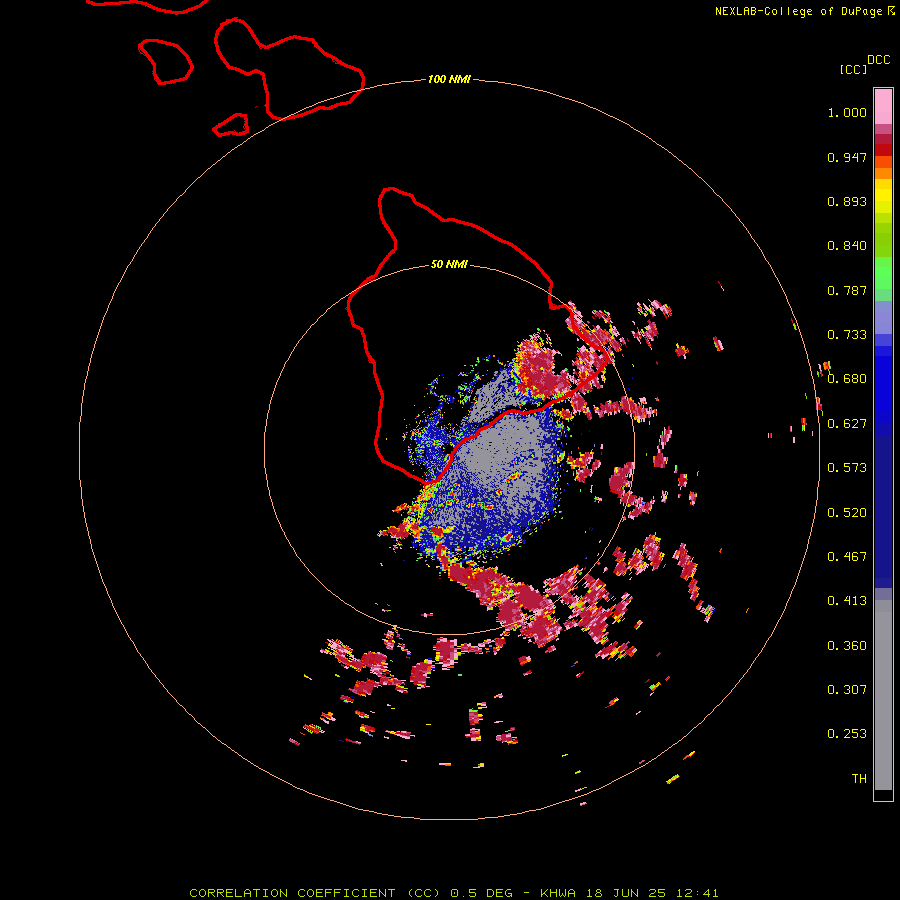Click the 0.893 legend value
The height and width of the screenshot is (900, 900).
coord(847,201)
